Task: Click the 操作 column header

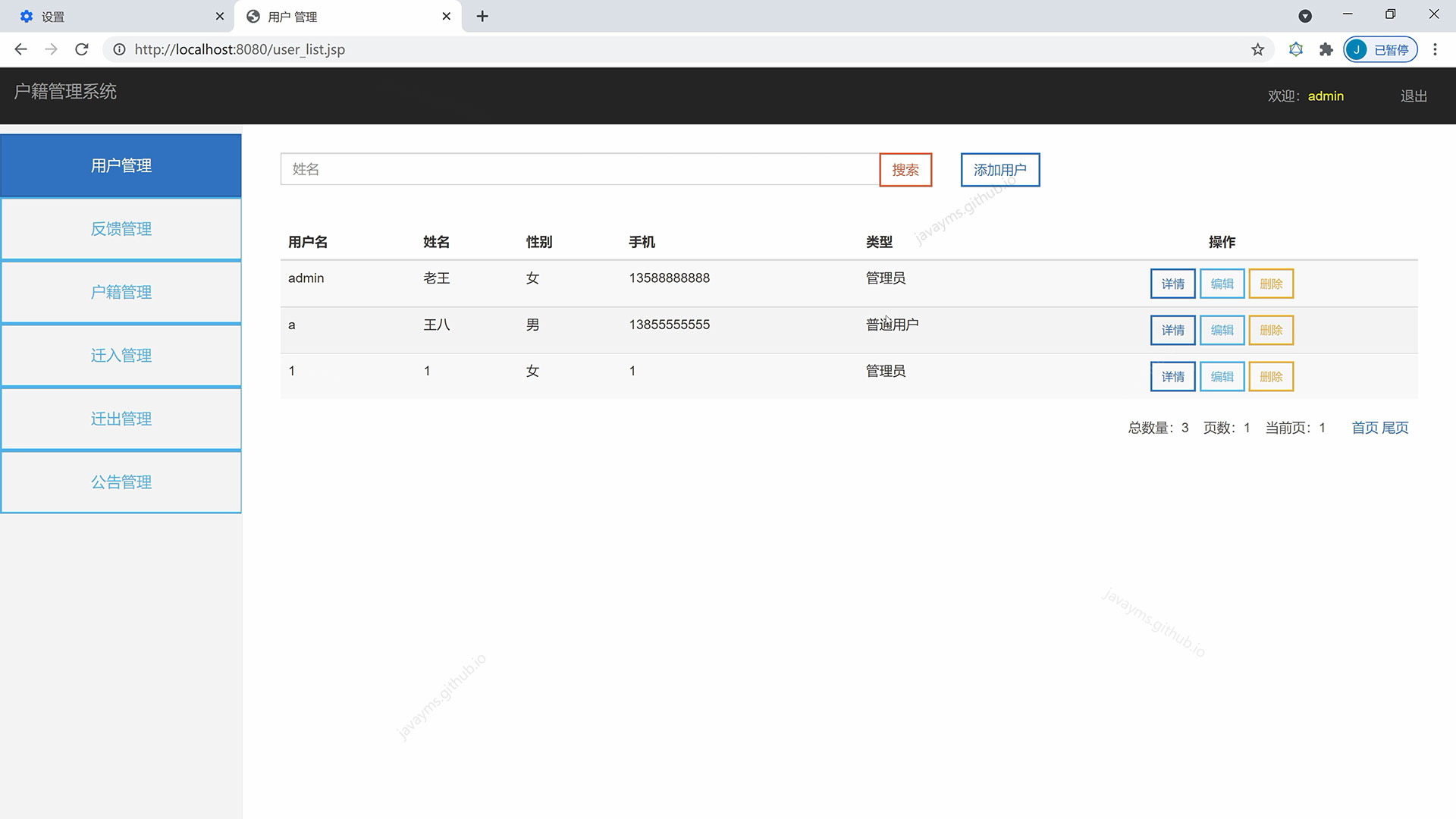Action: 1222,242
